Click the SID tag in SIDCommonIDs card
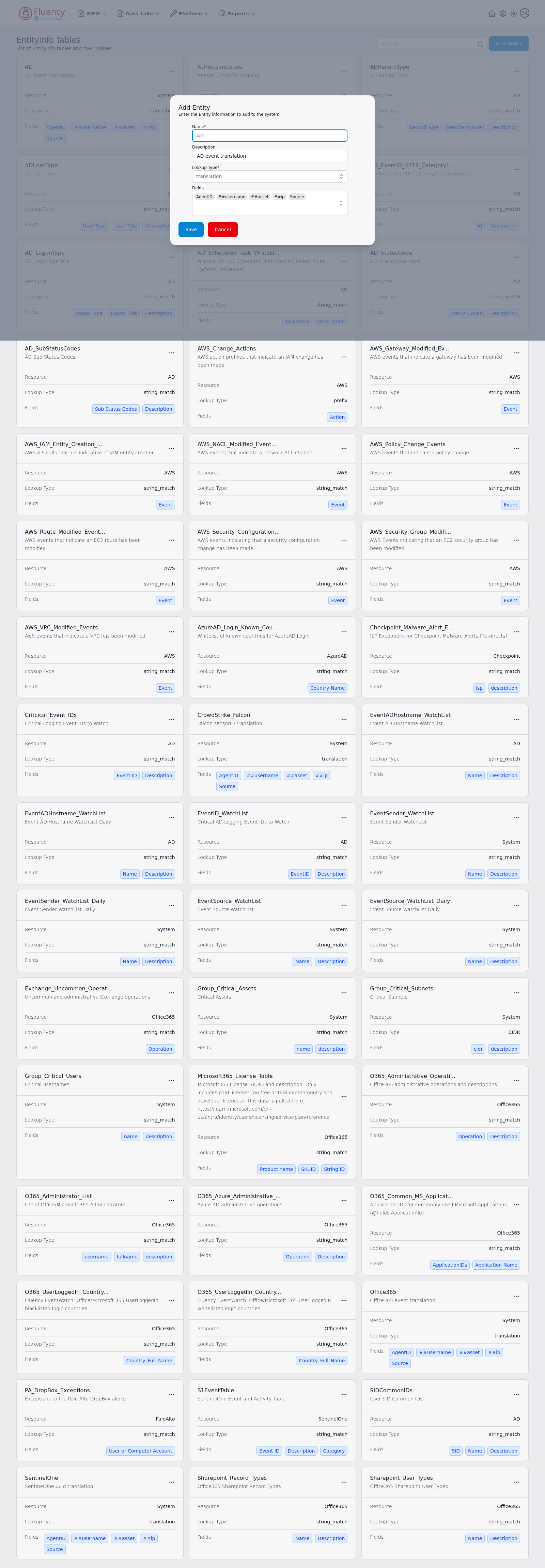545x1568 pixels. coord(455,1451)
